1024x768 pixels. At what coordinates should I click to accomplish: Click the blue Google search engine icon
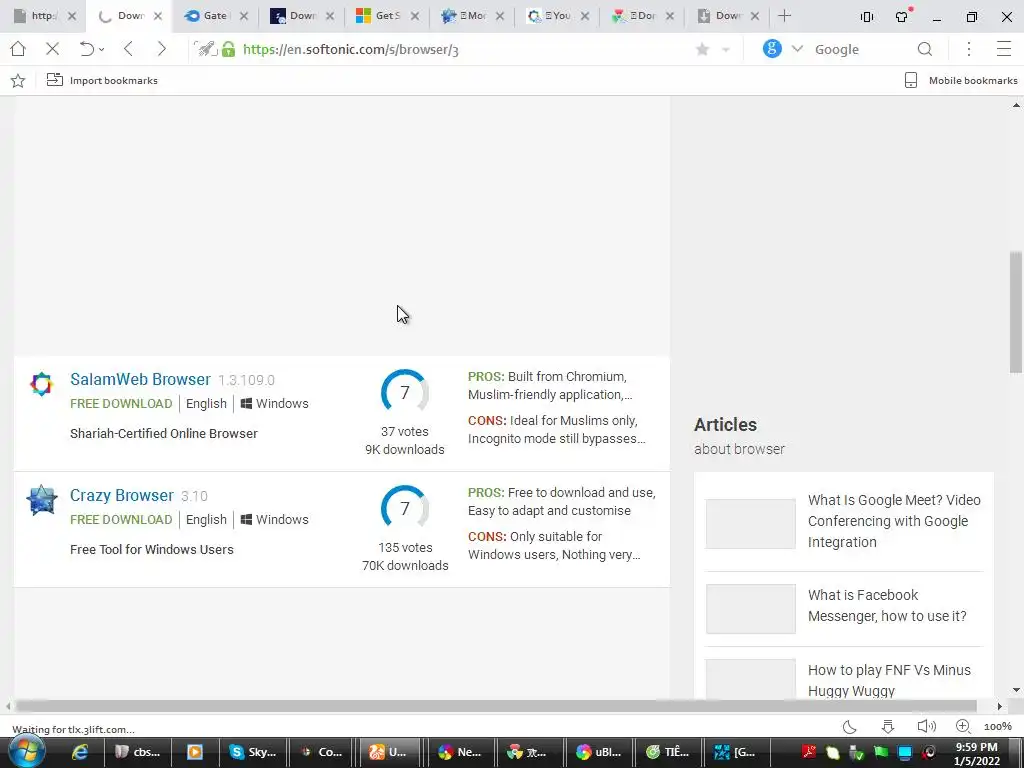pos(772,49)
